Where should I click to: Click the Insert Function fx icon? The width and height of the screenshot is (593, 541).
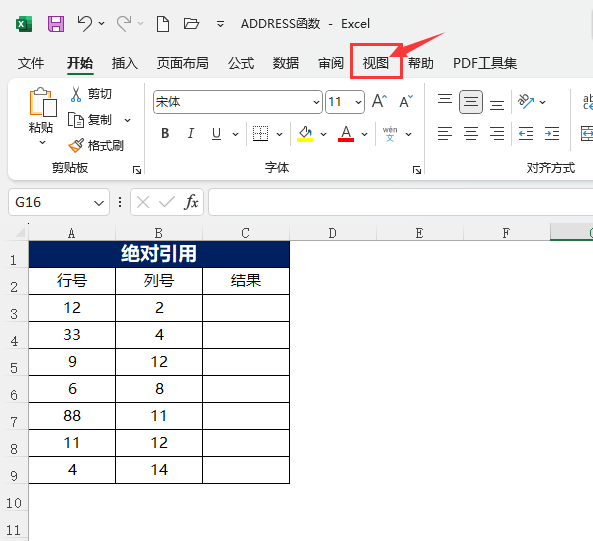pyautogui.click(x=191, y=202)
